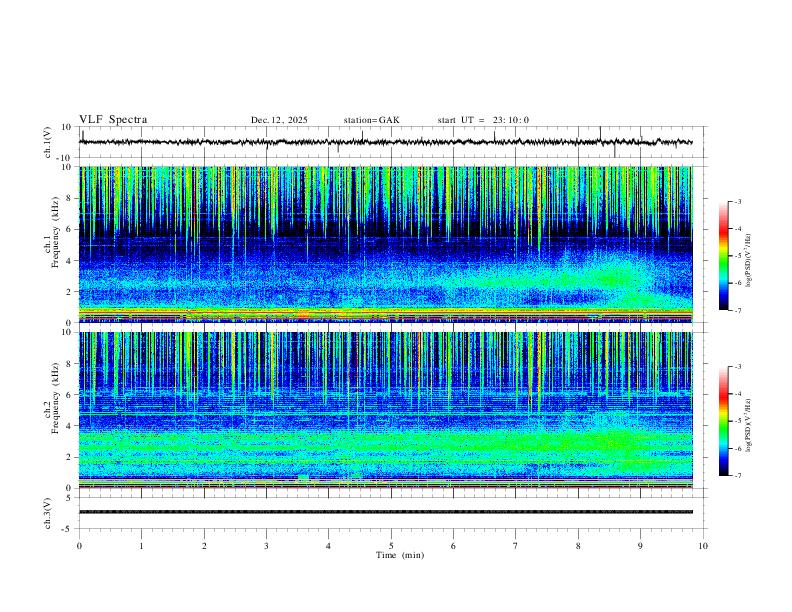Click the "6" kHz tick of ch.1 spectrogram
The width and height of the screenshot is (792, 612).
[70, 229]
